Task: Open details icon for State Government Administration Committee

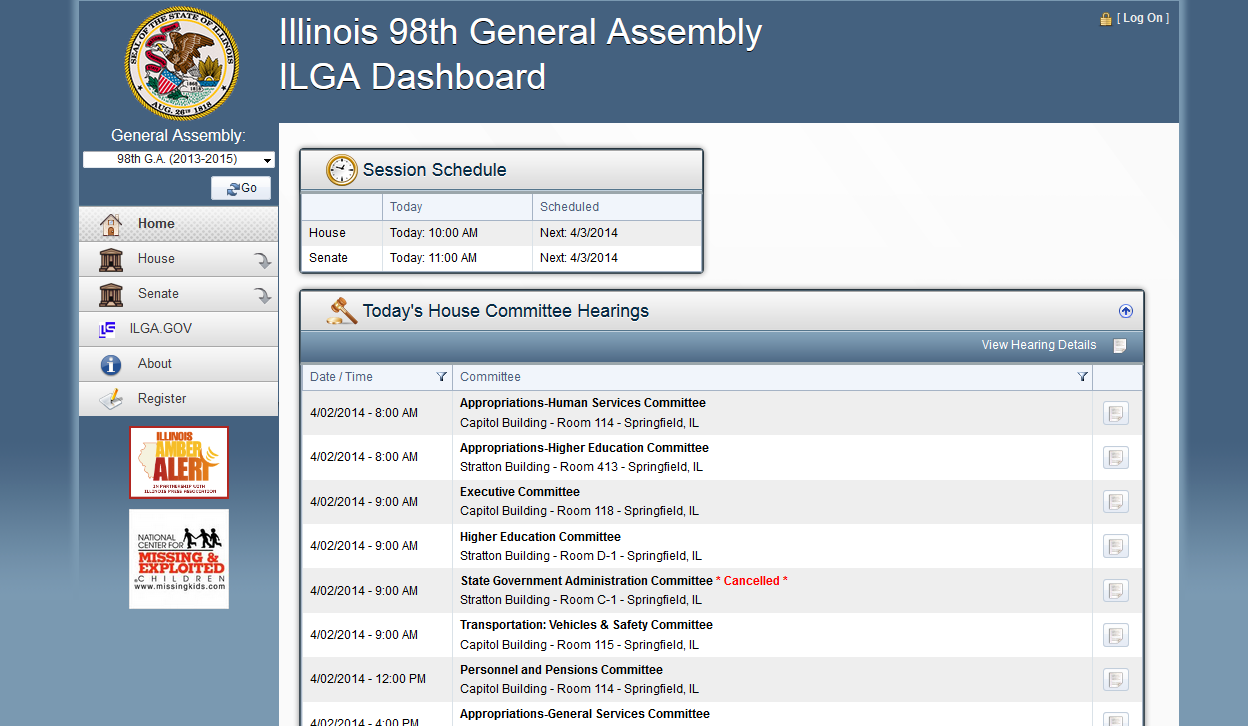Action: (x=1116, y=590)
